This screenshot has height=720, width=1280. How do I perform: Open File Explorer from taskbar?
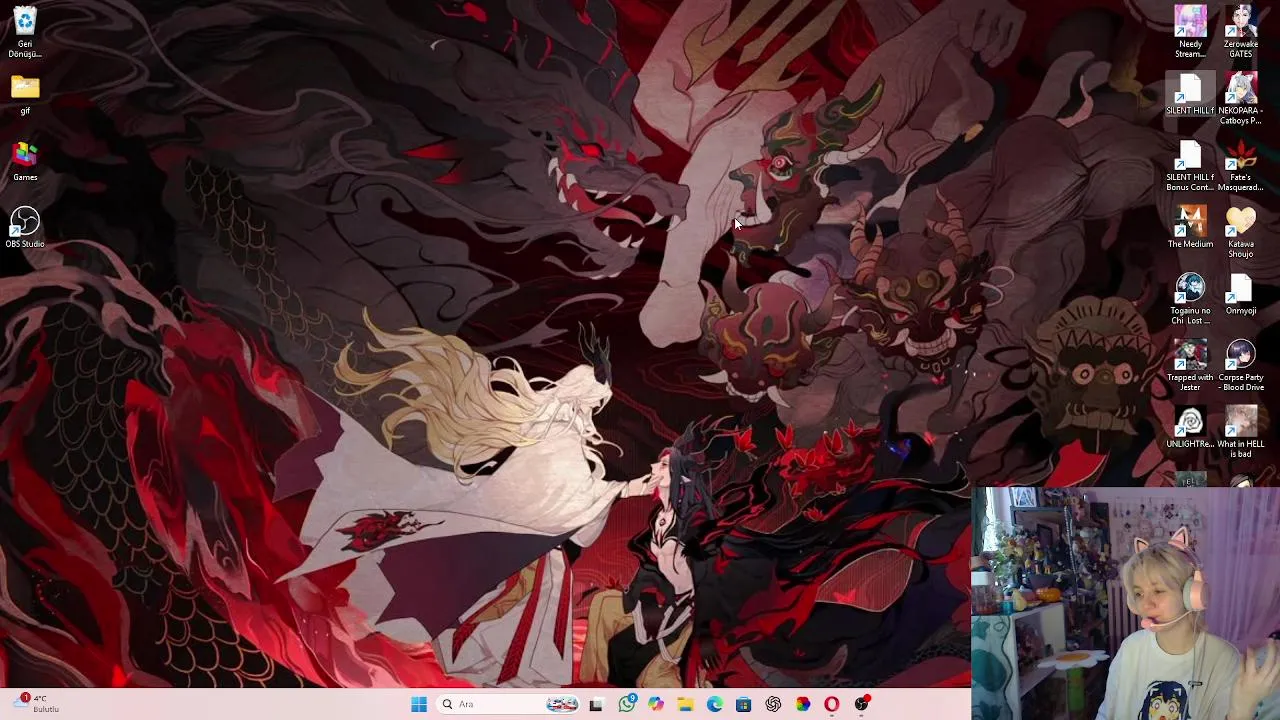pos(685,704)
